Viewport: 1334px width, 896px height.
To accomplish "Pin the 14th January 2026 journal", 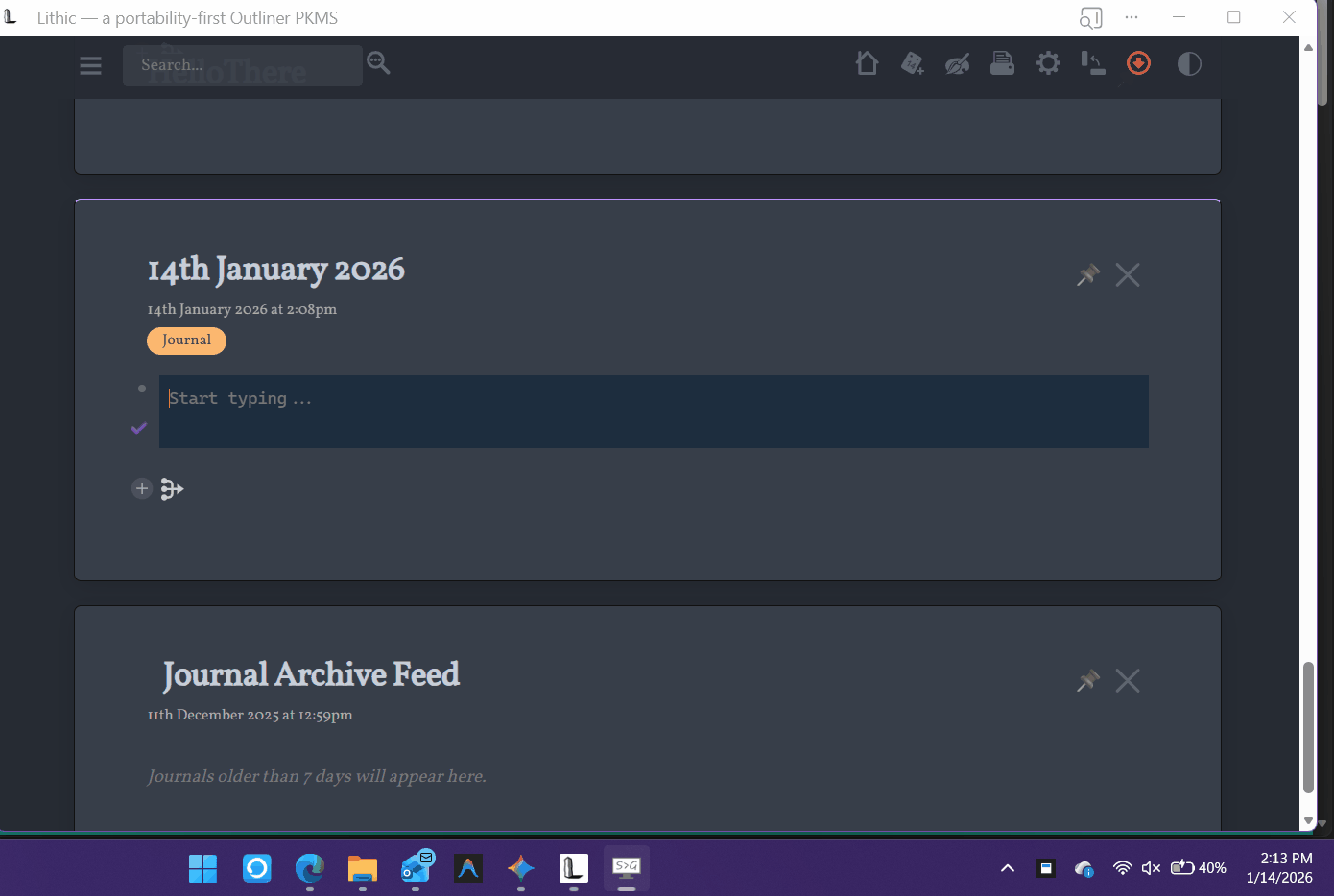I will [1087, 275].
